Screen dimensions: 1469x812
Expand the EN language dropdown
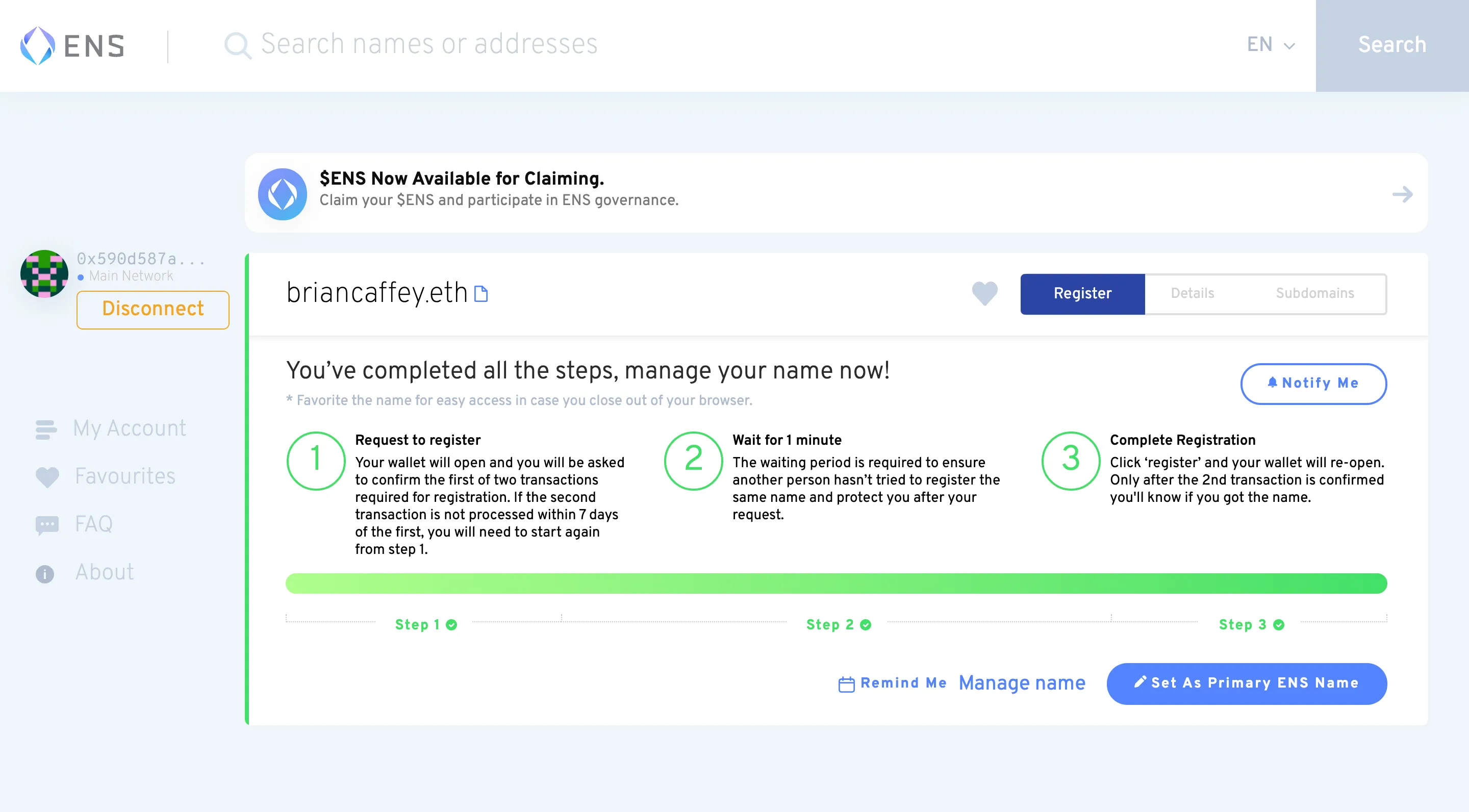coord(1270,45)
